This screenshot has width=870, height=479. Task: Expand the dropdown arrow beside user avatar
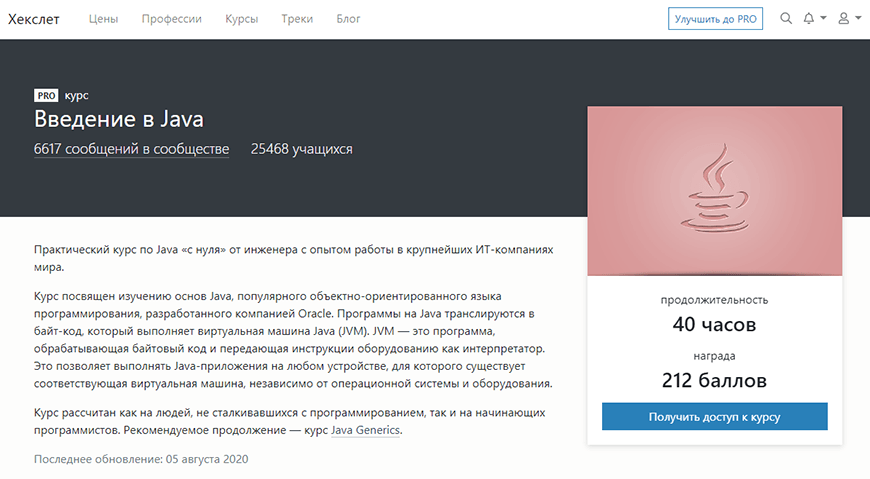coord(857,19)
